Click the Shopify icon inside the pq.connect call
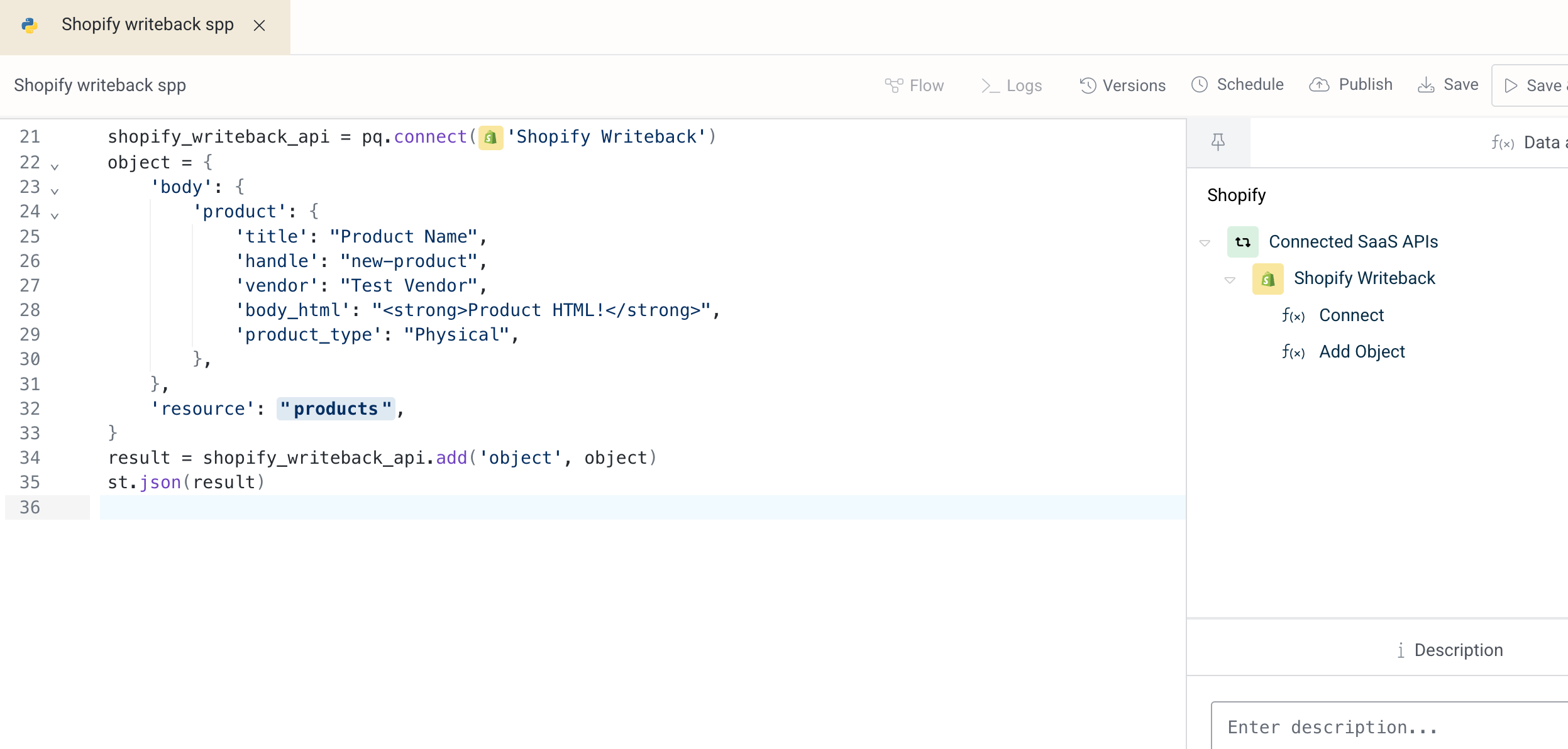The width and height of the screenshot is (1568, 749). 491,138
